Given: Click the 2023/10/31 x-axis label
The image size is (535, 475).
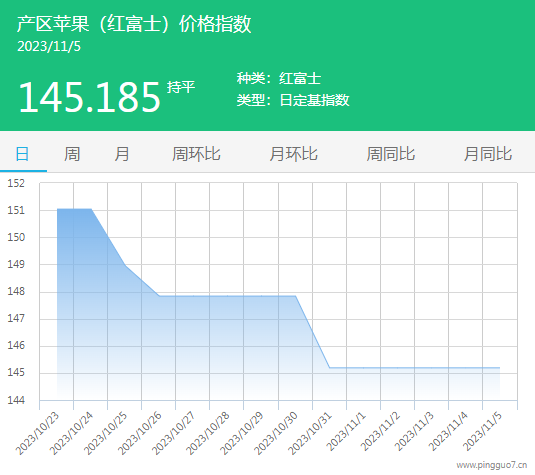Looking at the screenshot, I should [x=310, y=433].
